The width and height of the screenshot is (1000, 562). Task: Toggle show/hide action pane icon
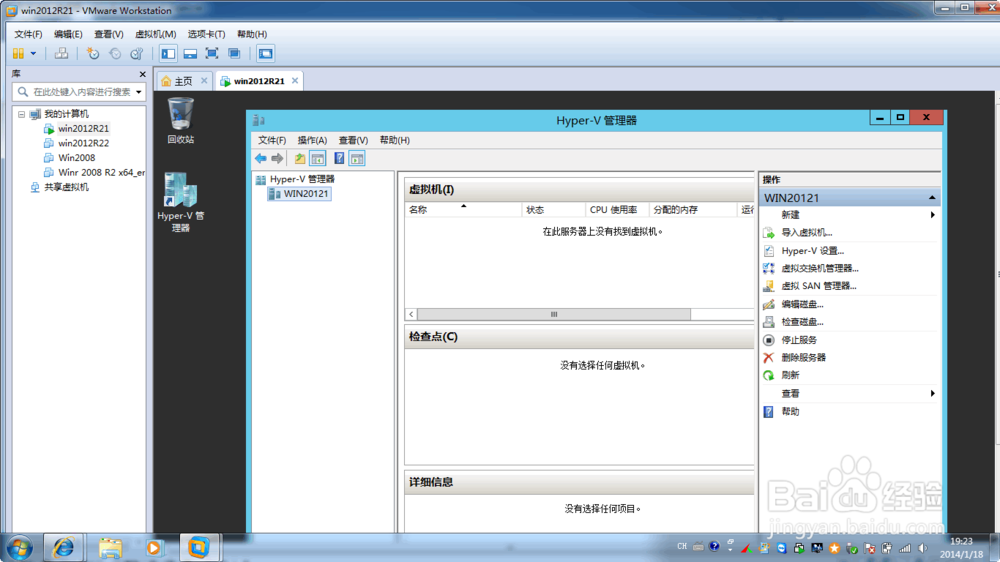(x=357, y=158)
